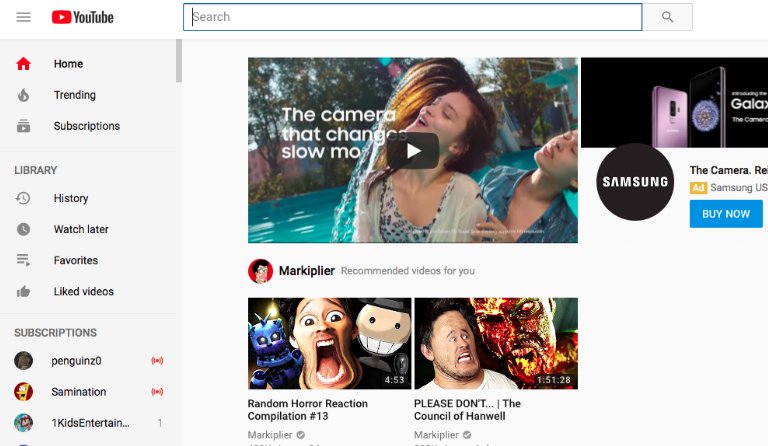The width and height of the screenshot is (768, 446).
Task: Click the search magnifier button
Action: point(667,17)
